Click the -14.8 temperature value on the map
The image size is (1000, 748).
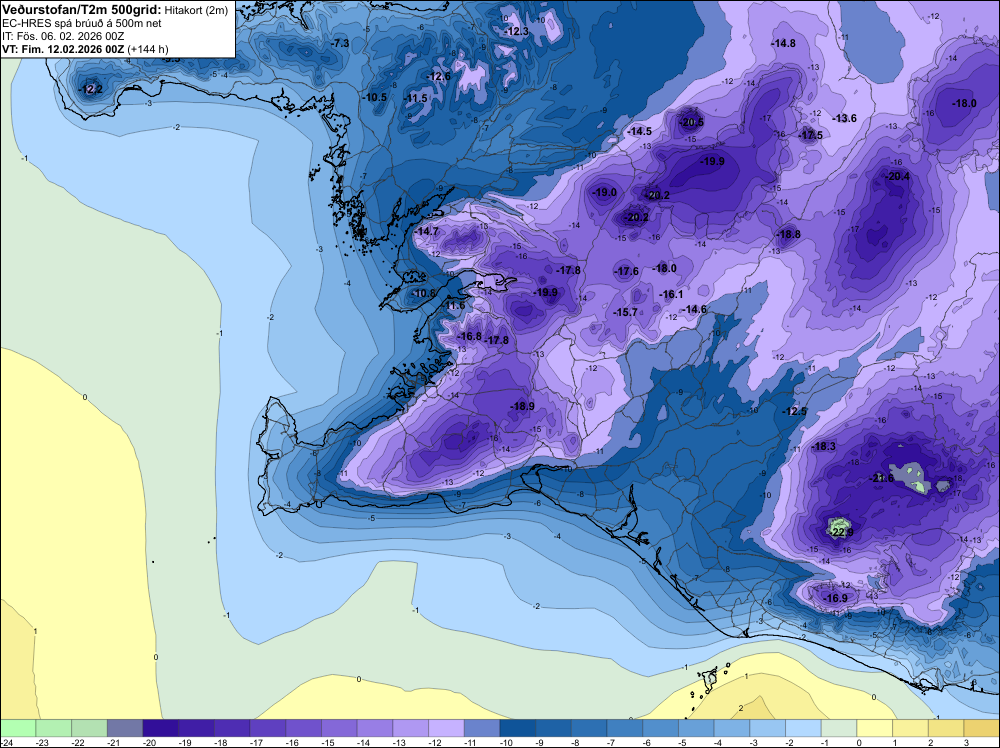783,43
